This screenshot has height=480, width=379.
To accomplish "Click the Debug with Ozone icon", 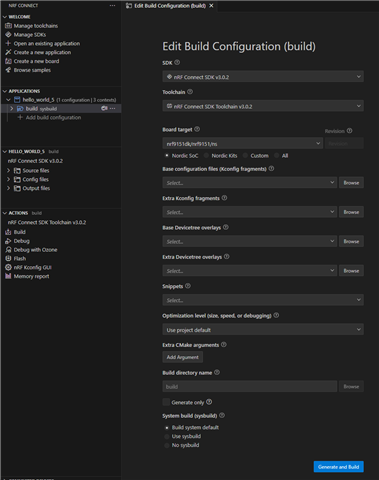I will click(8, 250).
